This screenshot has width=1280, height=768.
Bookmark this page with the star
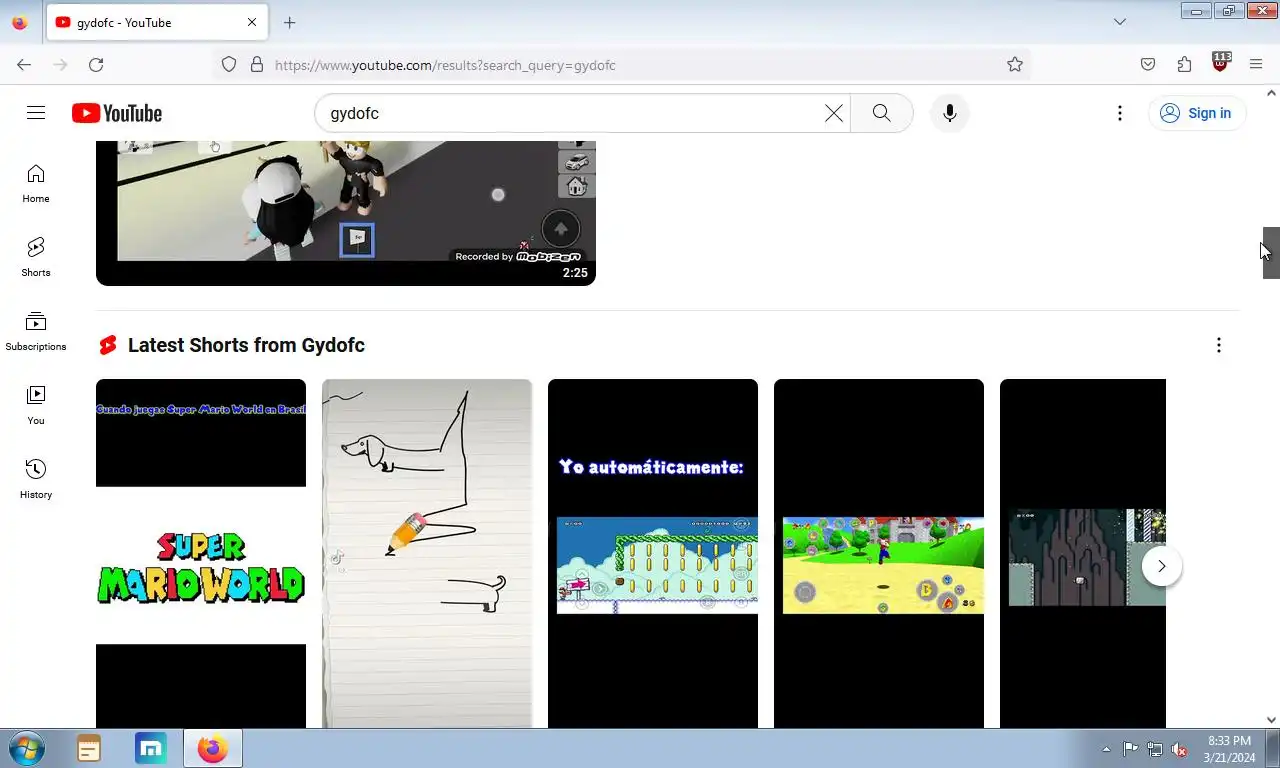click(1015, 64)
